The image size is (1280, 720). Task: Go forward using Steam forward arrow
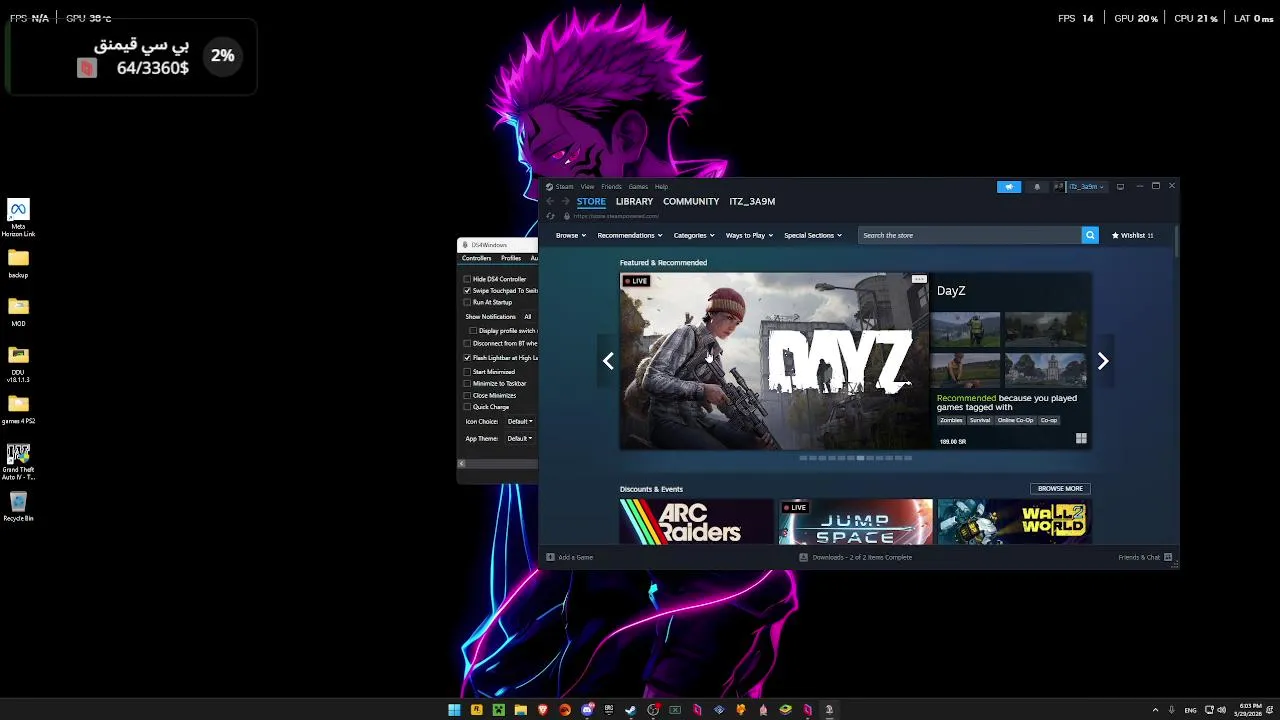565,201
